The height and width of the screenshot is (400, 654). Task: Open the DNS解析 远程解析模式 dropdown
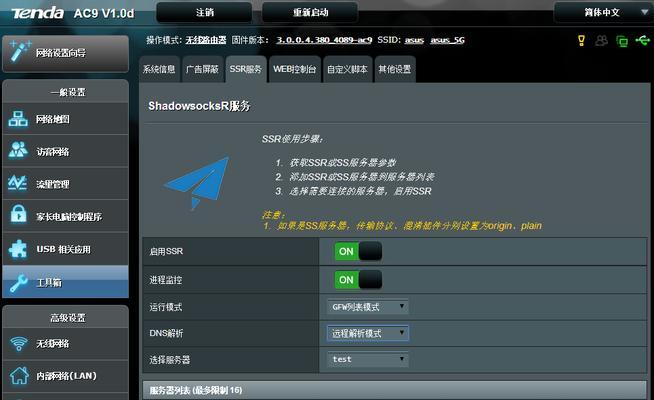[367, 333]
